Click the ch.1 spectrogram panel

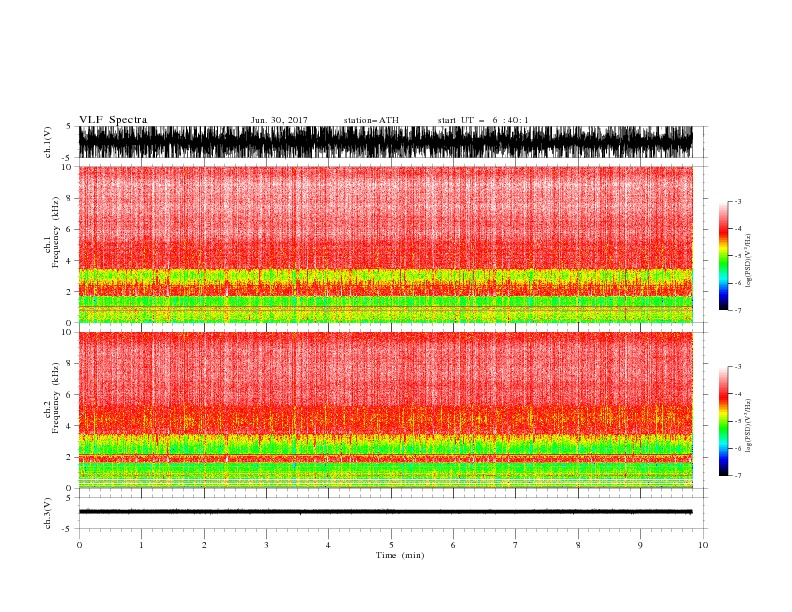click(x=385, y=244)
